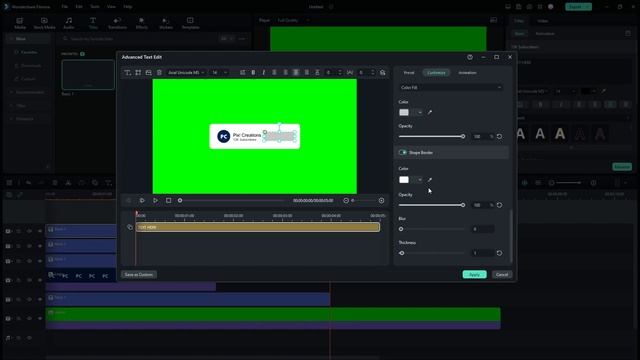Click the track layer icon beside TEXT HERE clip
Screen dimensions: 640x360
130,227
